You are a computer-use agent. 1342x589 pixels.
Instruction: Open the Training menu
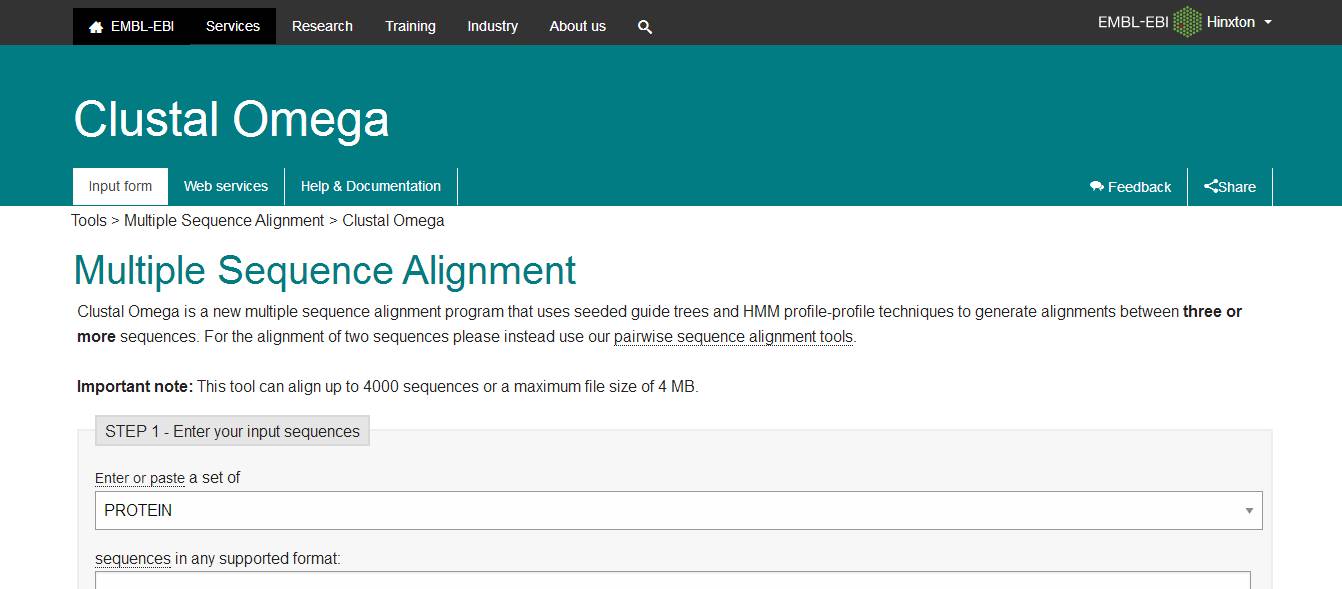coord(410,26)
